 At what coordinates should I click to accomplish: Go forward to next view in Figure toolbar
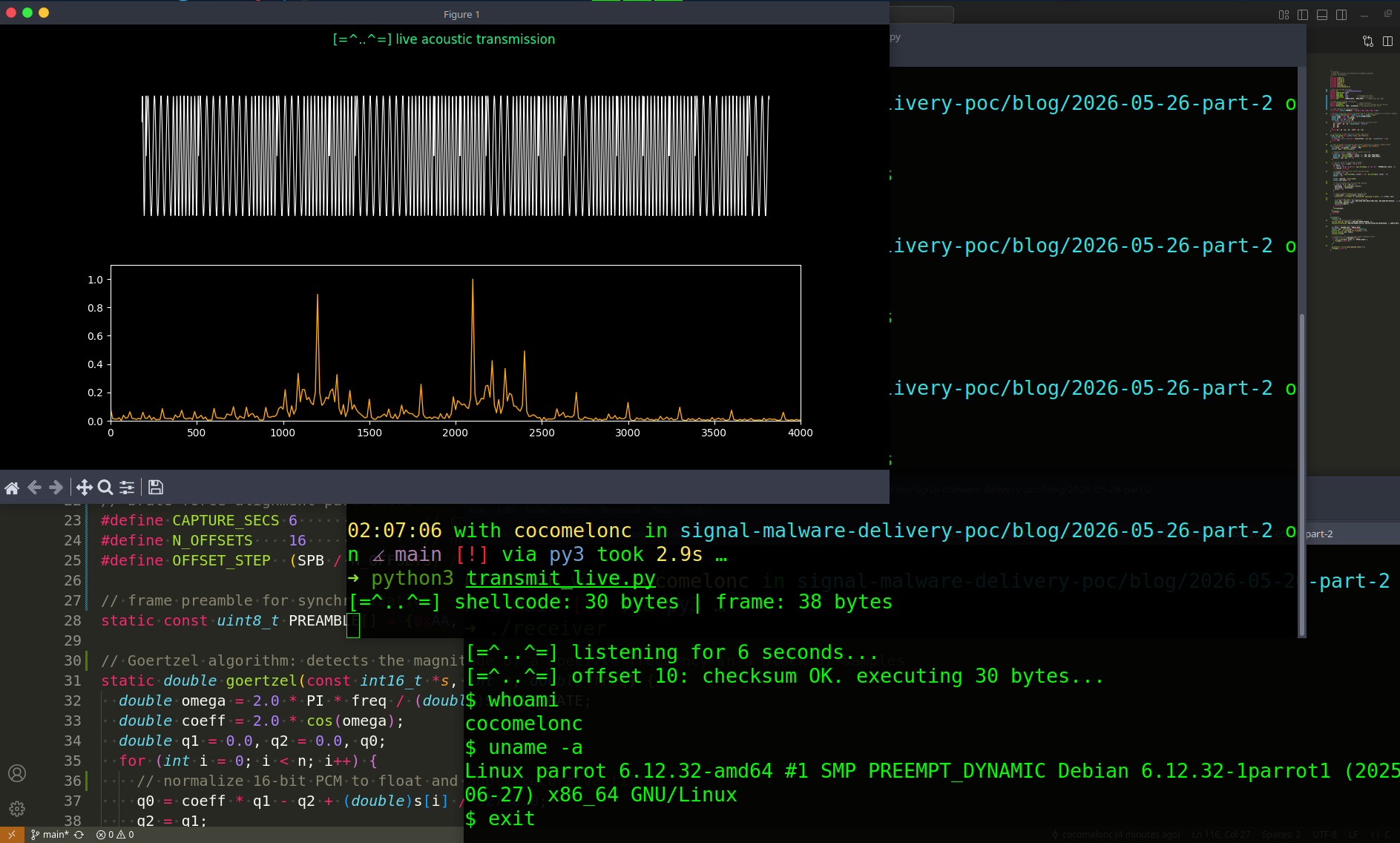coord(56,488)
